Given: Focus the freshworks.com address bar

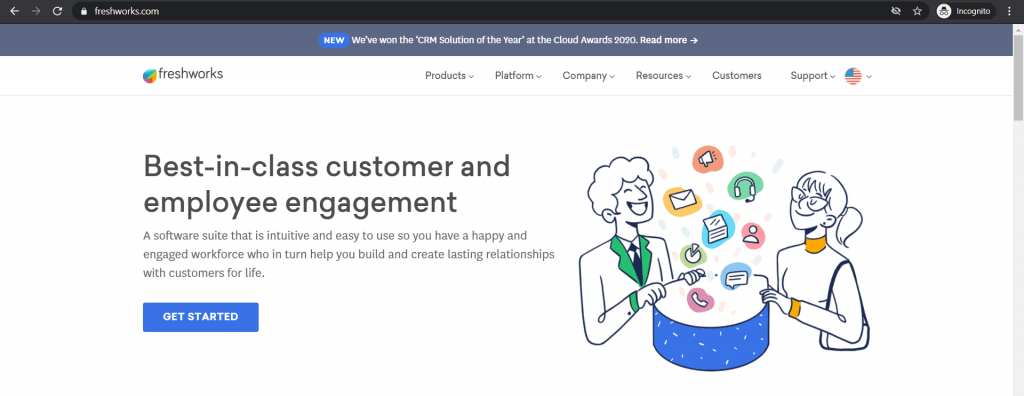Looking at the screenshot, I should pos(483,11).
